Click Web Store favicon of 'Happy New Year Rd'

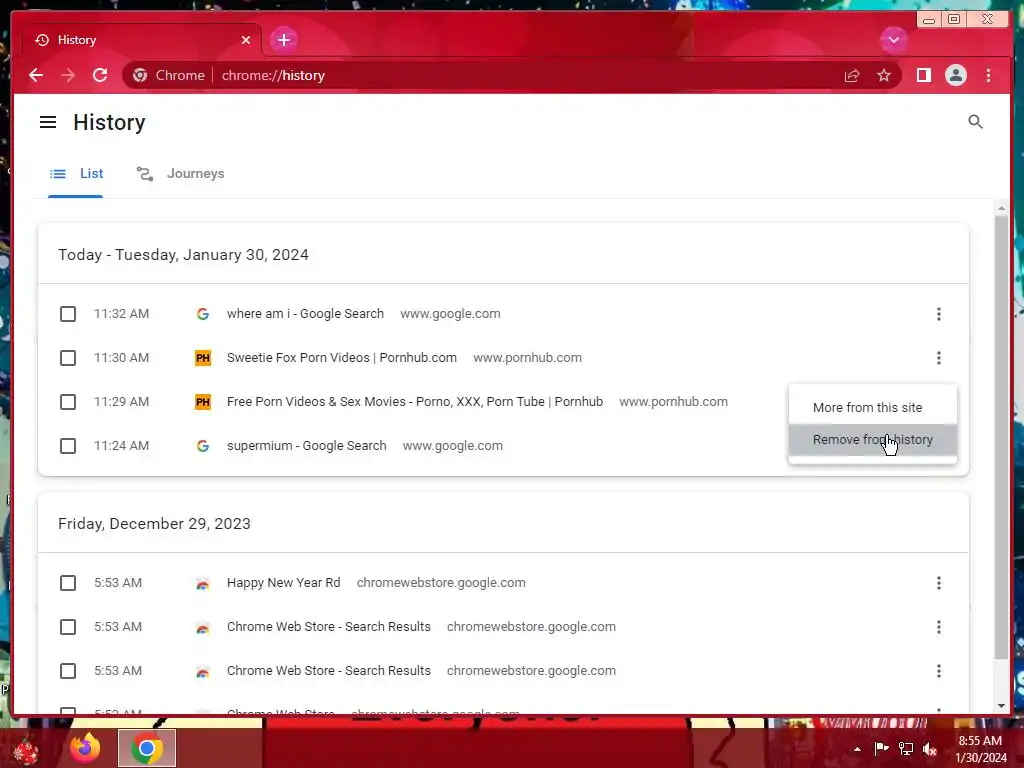pyautogui.click(x=202, y=583)
